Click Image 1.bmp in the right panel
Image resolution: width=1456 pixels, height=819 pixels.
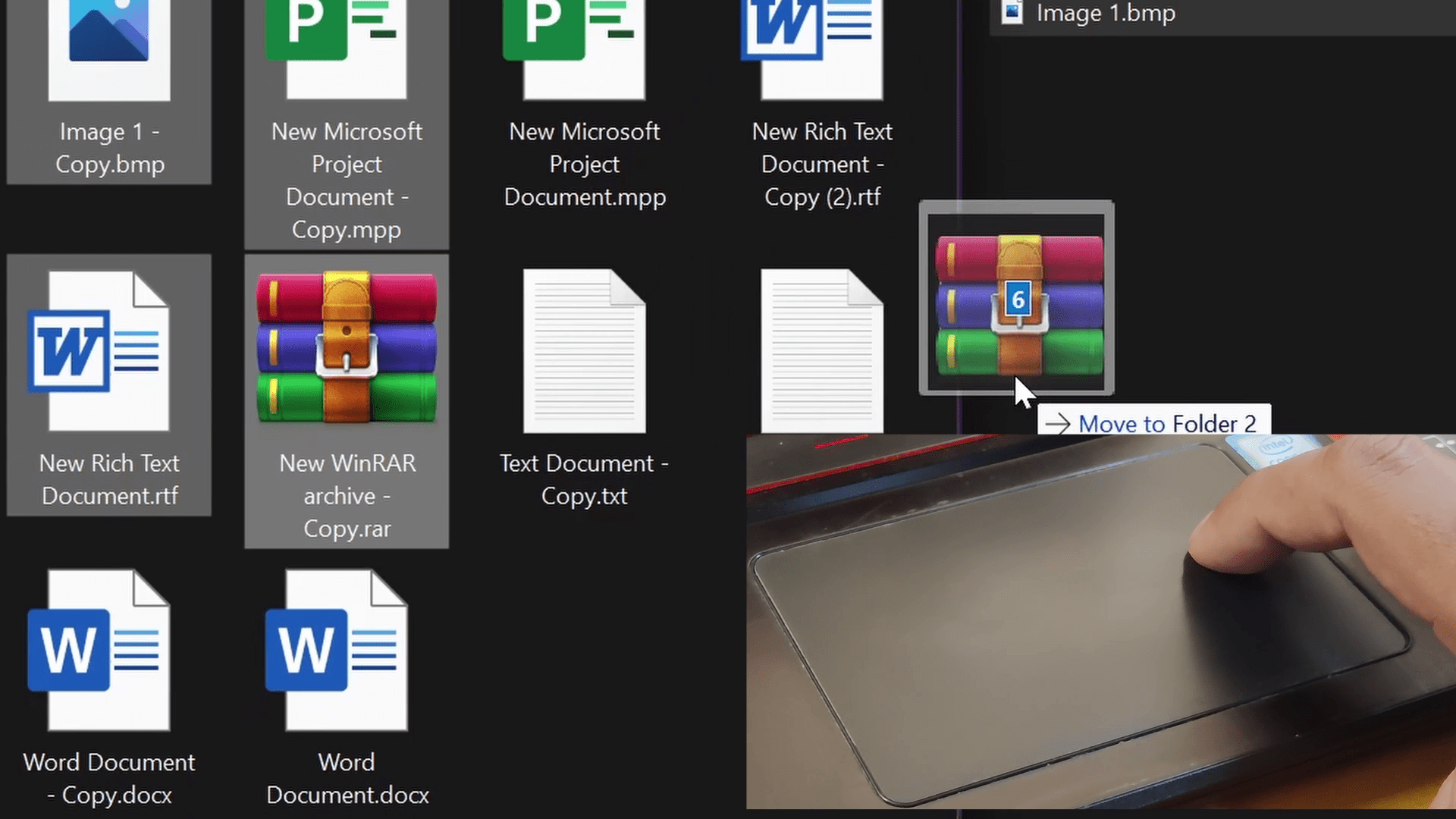(x=1105, y=13)
